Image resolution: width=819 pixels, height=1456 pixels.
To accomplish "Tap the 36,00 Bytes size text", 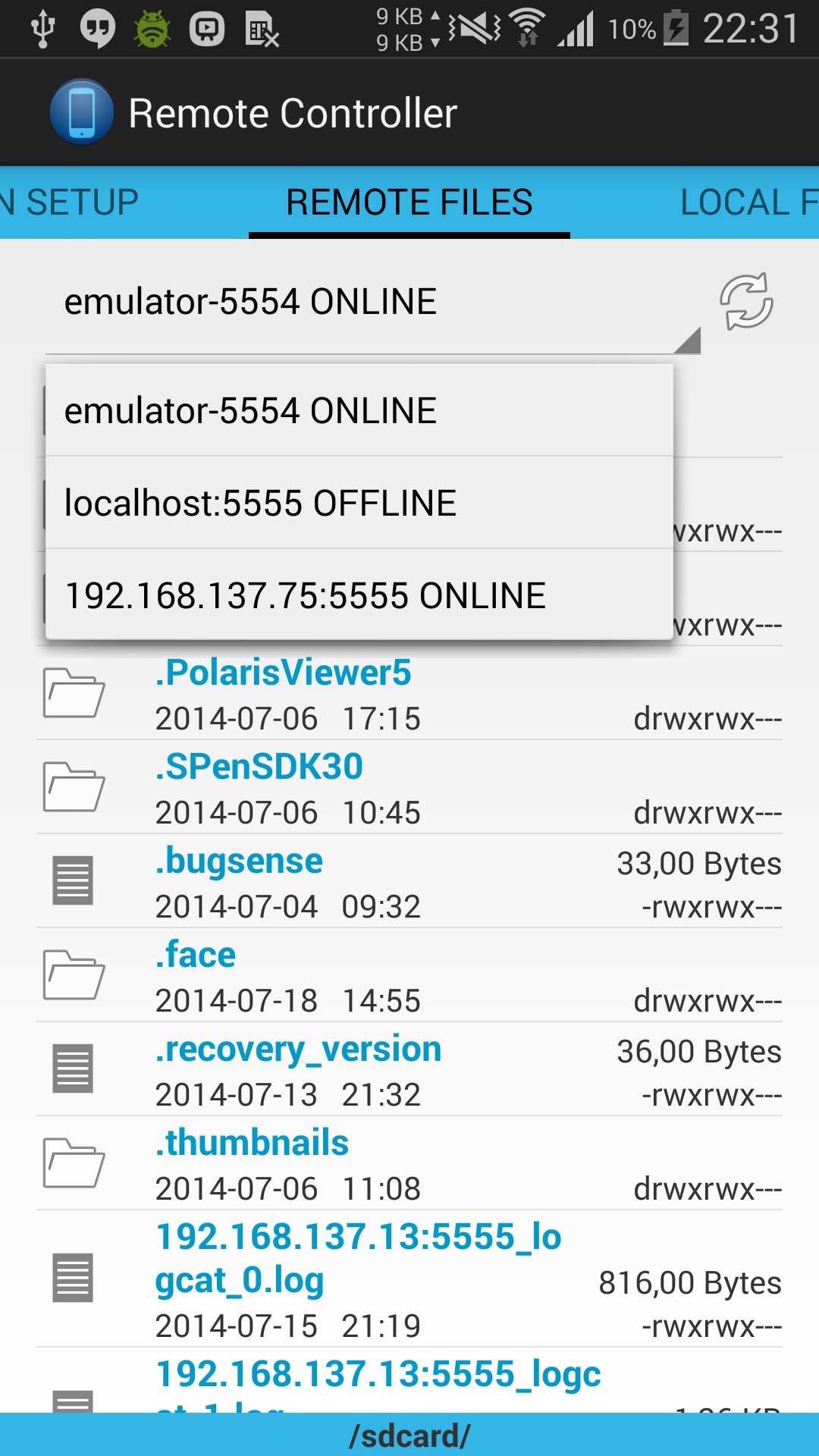I will pyautogui.click(x=698, y=1052).
